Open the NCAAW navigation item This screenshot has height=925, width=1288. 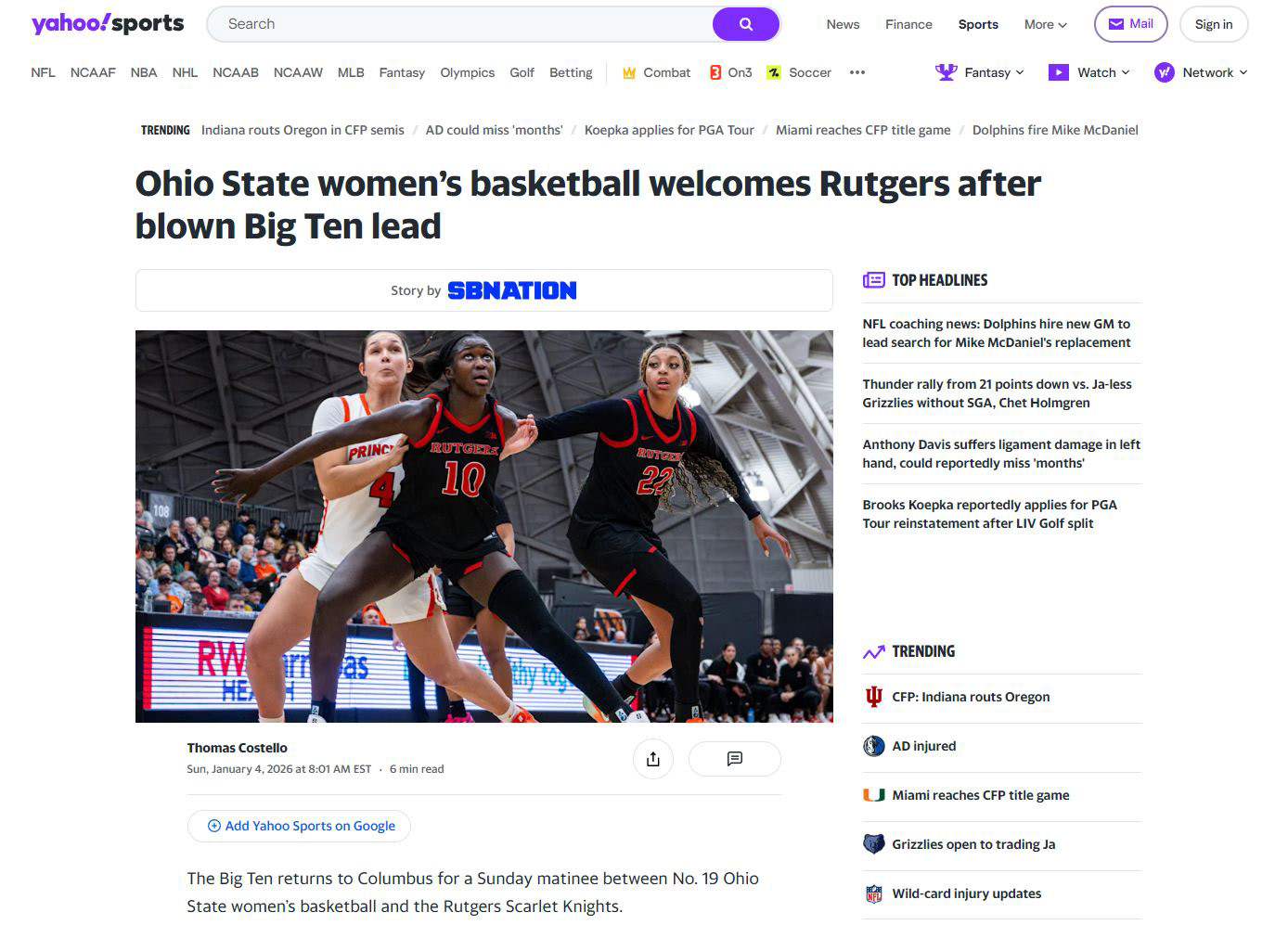click(x=298, y=72)
